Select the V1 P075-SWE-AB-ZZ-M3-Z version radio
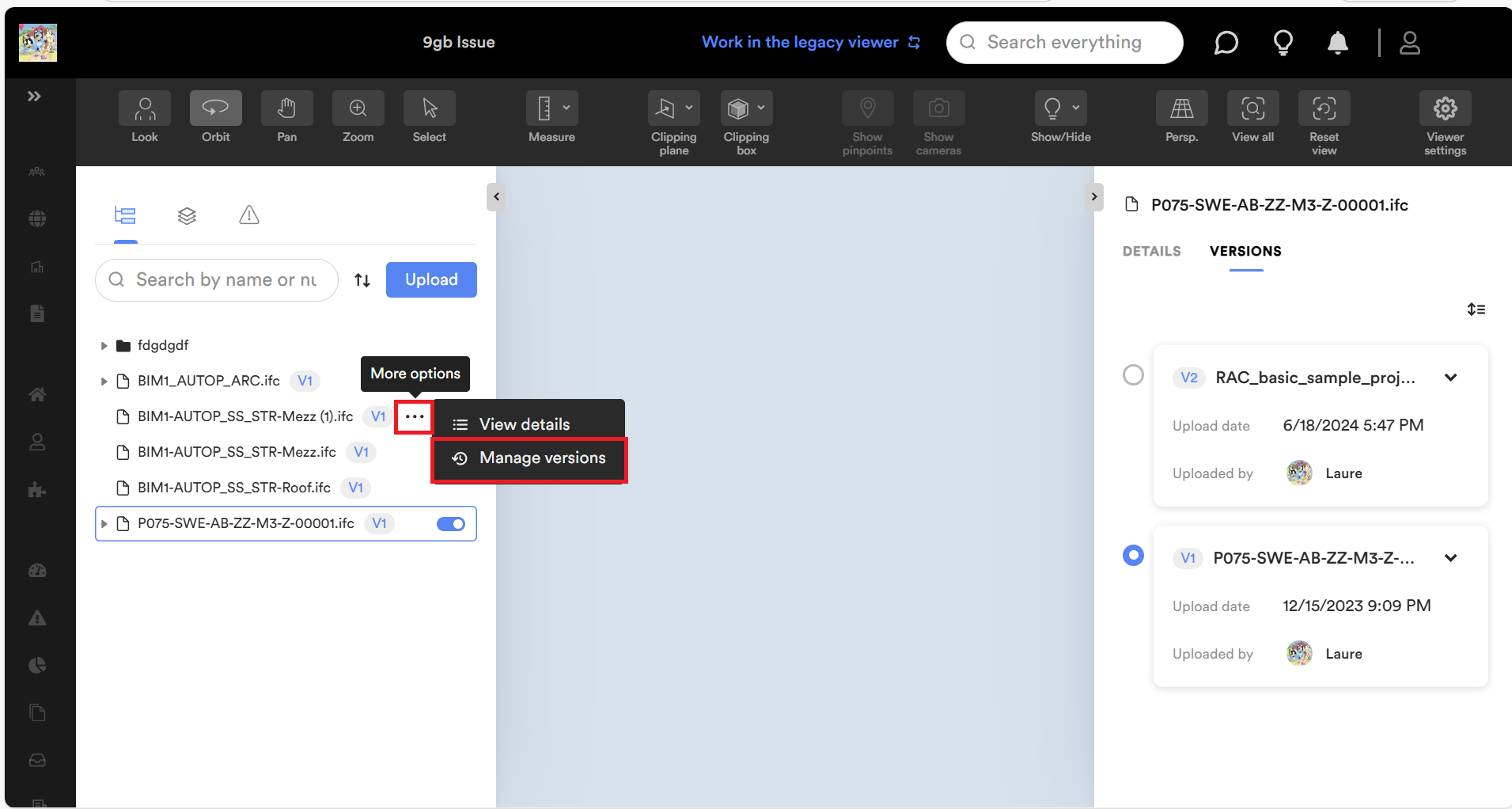 [x=1133, y=556]
